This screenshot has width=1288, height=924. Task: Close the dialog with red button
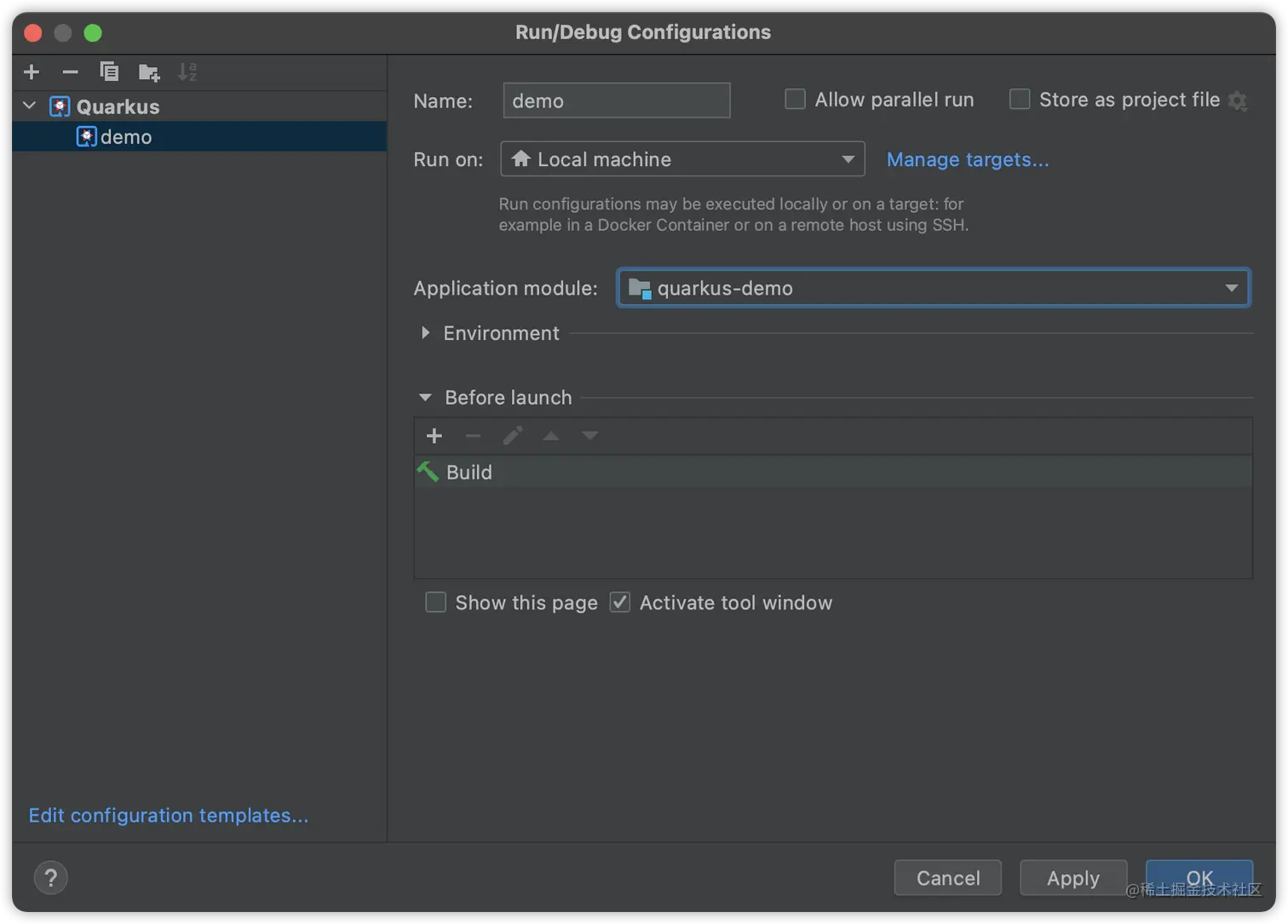[33, 32]
